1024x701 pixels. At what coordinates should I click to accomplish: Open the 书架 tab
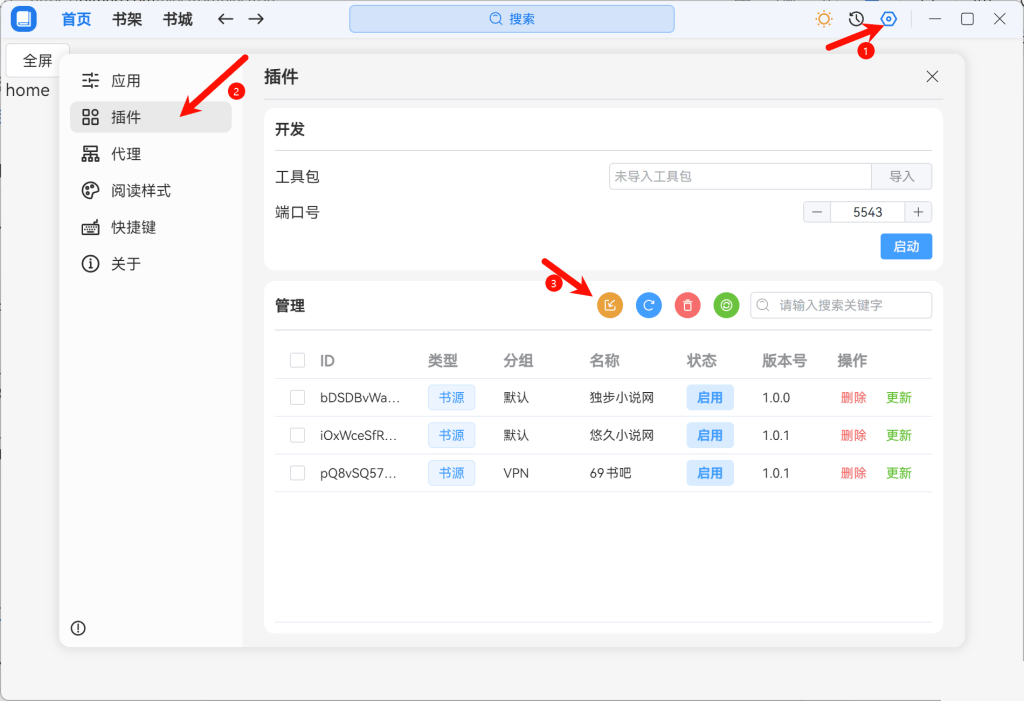click(x=126, y=18)
